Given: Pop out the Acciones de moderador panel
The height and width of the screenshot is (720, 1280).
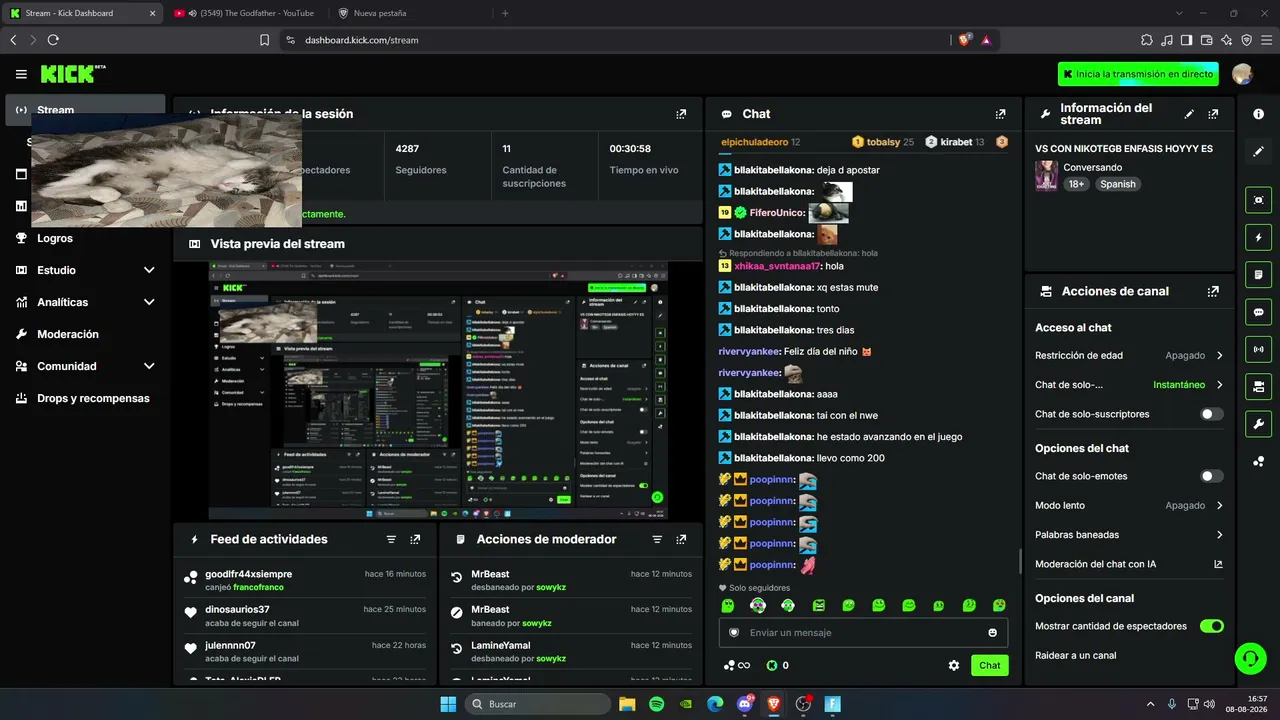Looking at the screenshot, I should (681, 539).
